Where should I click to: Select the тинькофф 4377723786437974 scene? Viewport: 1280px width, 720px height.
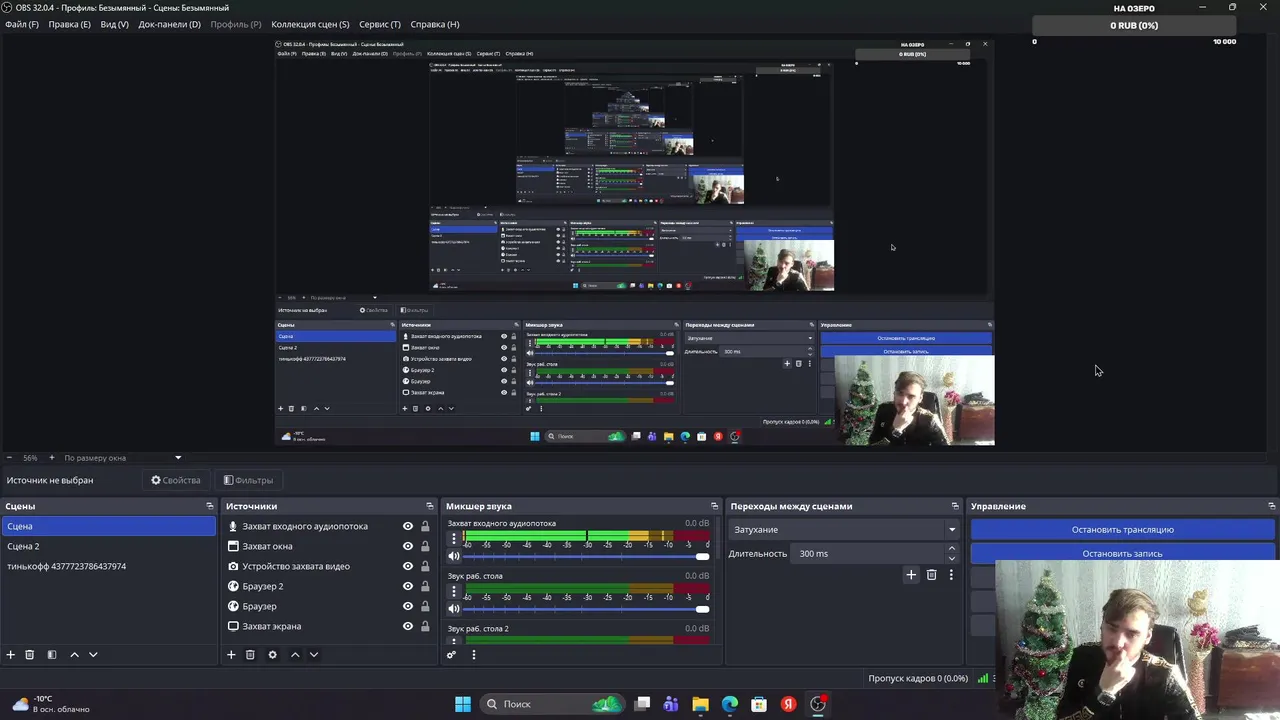click(108, 566)
